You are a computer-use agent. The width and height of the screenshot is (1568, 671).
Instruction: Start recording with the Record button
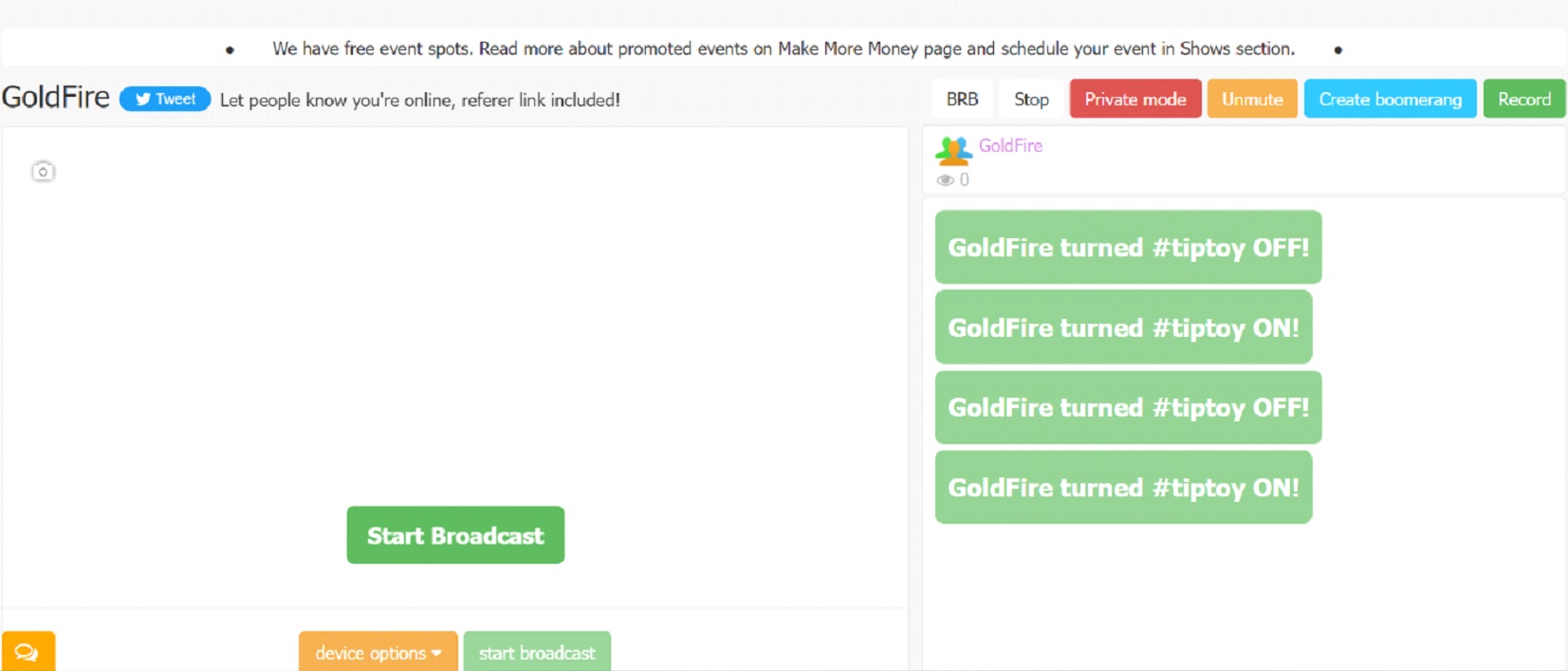pyautogui.click(x=1523, y=99)
